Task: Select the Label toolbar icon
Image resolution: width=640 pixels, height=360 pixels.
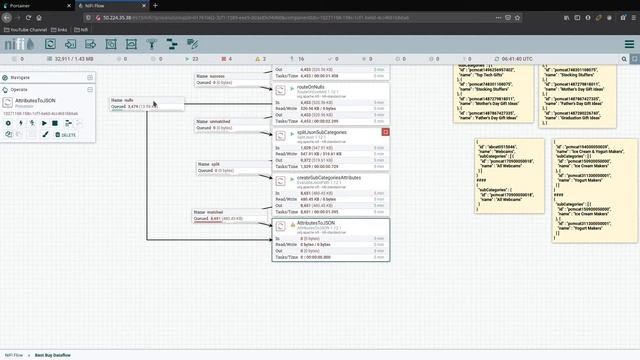Action: (x=192, y=44)
